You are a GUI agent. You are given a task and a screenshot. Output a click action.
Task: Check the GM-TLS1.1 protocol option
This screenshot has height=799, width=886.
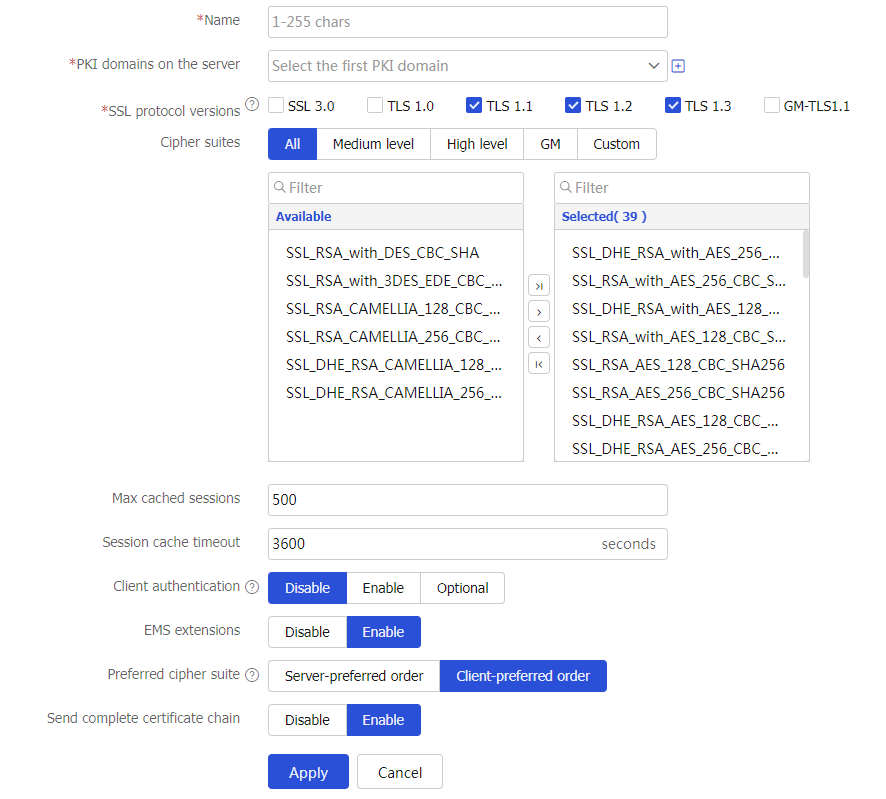pos(772,105)
